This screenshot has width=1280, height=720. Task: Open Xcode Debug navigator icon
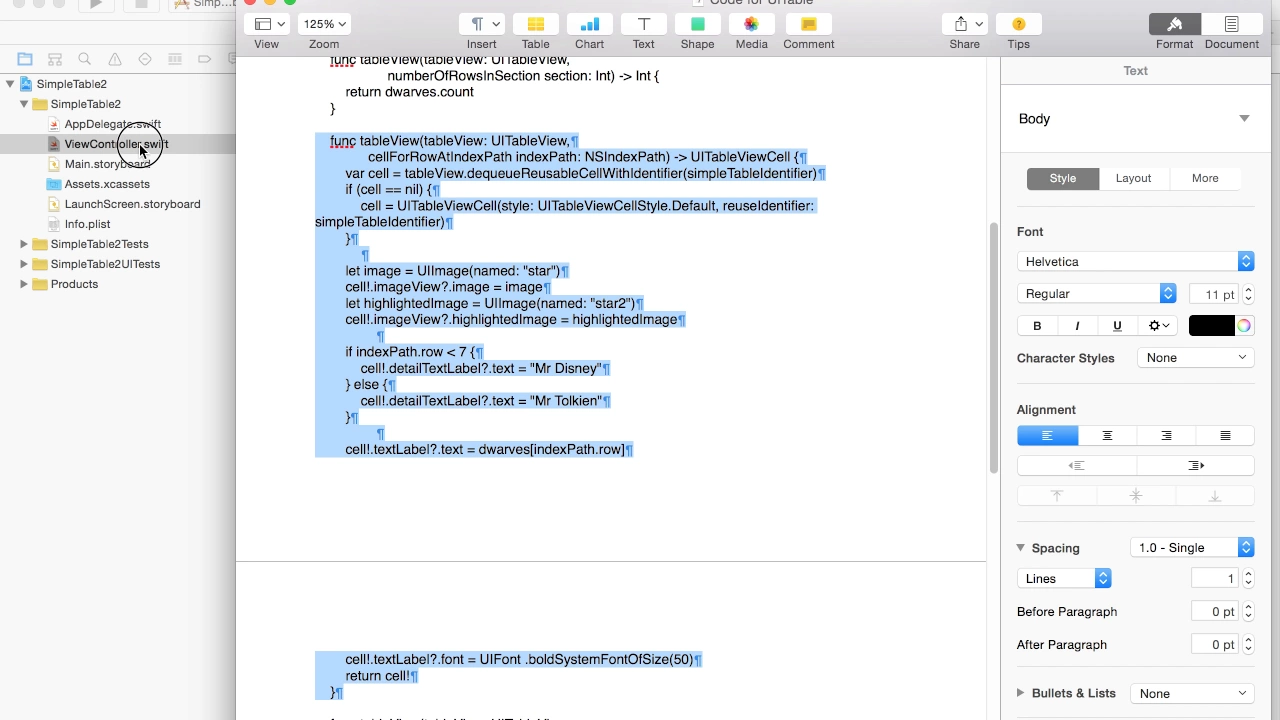click(x=175, y=59)
